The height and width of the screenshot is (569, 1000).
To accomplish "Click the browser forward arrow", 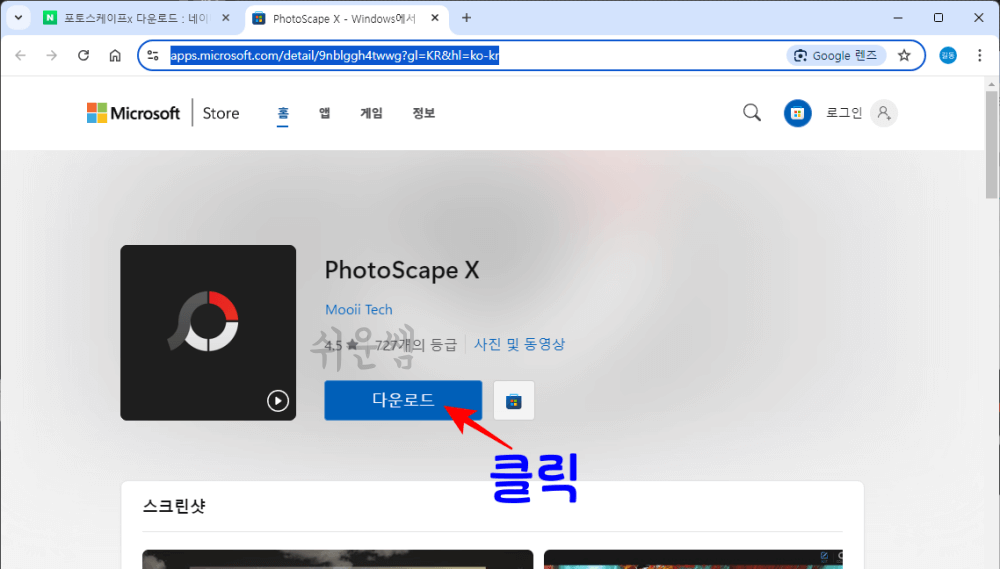I will [52, 55].
